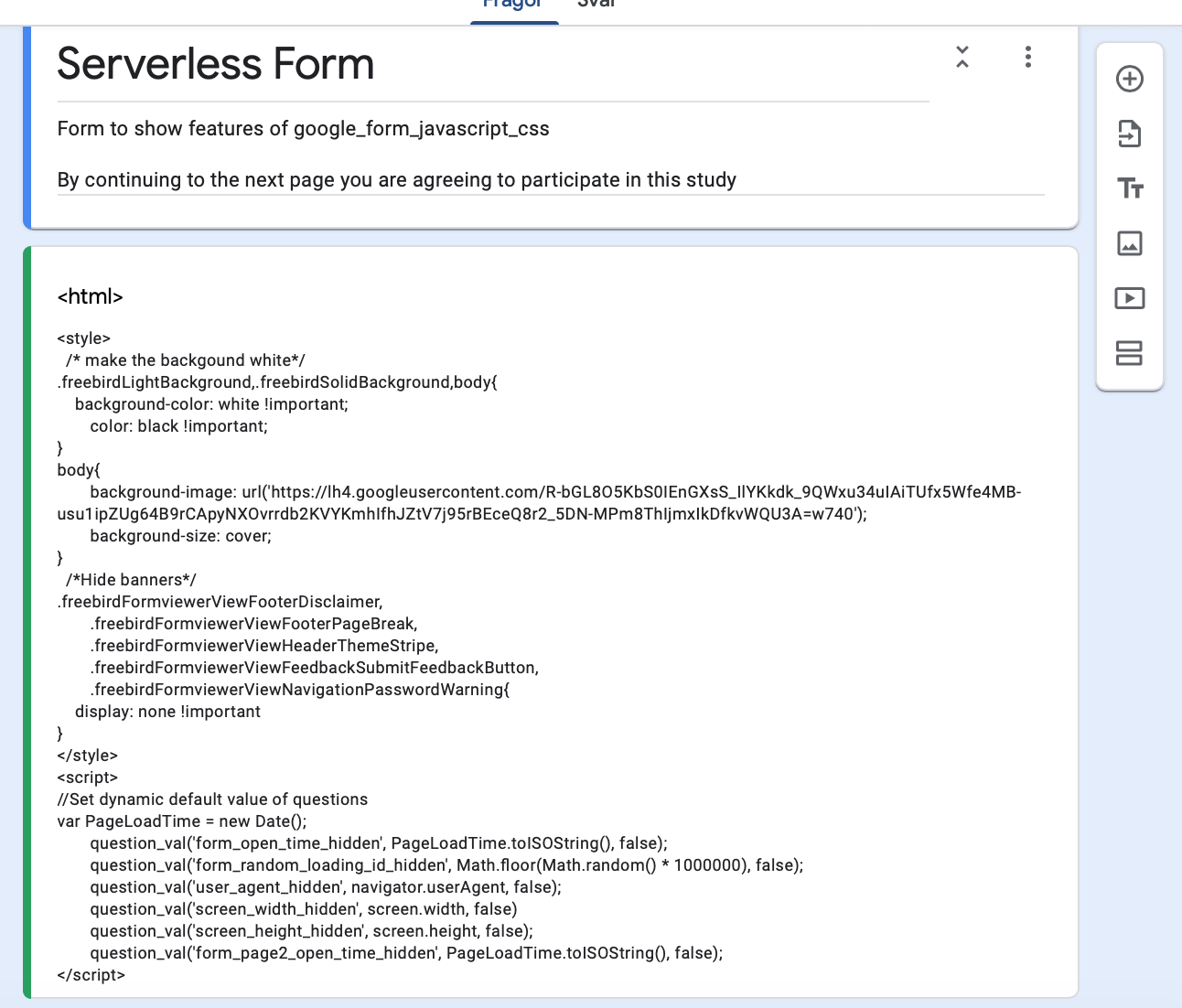Click 'var PageLoadTime = new Date();' line
This screenshot has width=1182, height=1008.
[182, 821]
